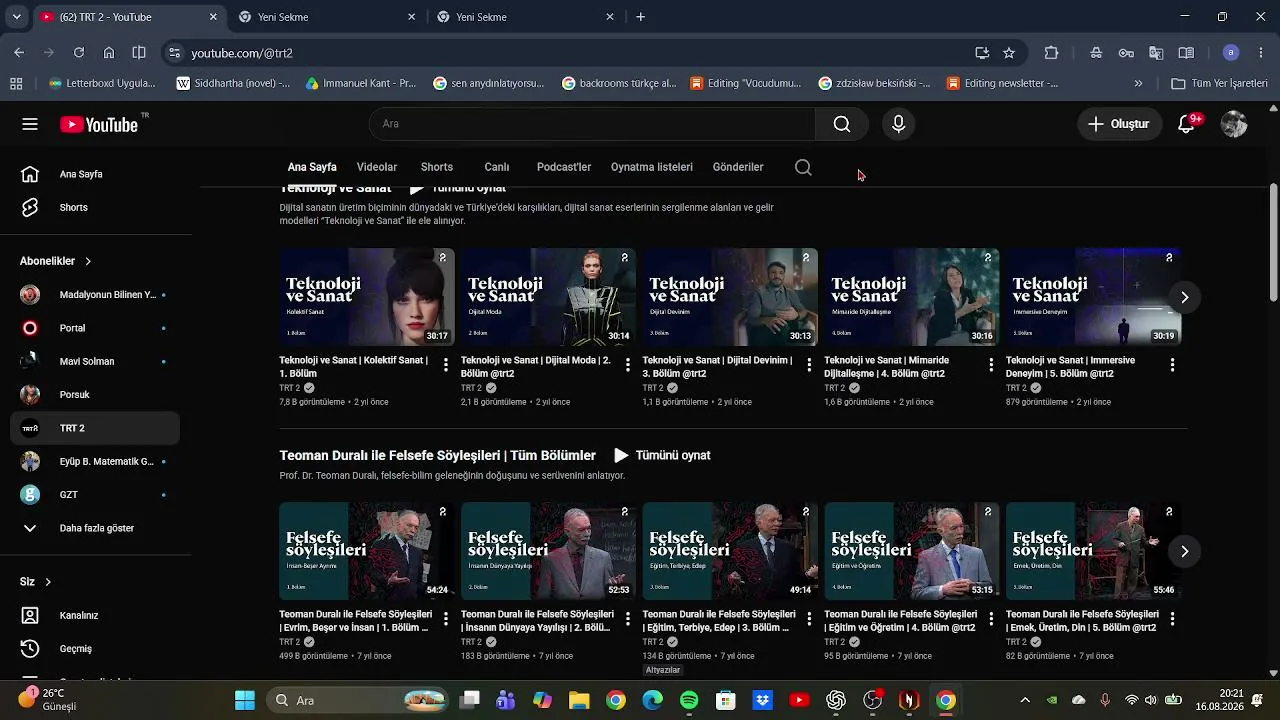Open the password key extension icon
The image size is (1280, 720).
click(1126, 53)
